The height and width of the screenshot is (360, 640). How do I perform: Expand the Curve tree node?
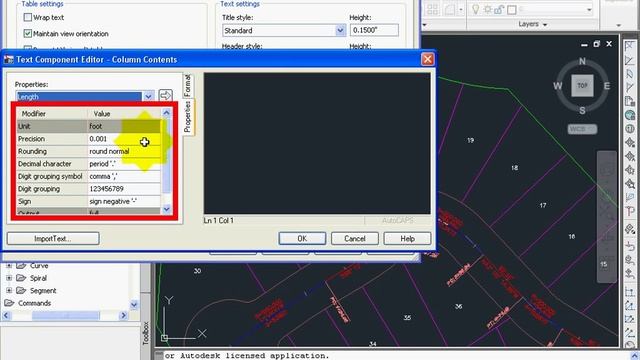[x=9, y=265]
